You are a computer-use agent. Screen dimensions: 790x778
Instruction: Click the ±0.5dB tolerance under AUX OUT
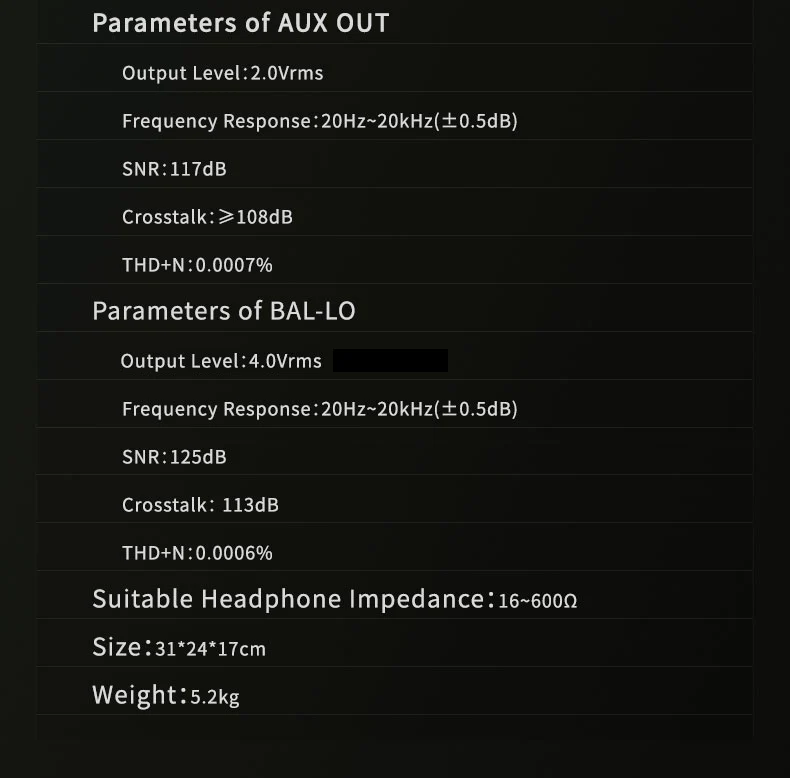(x=480, y=121)
